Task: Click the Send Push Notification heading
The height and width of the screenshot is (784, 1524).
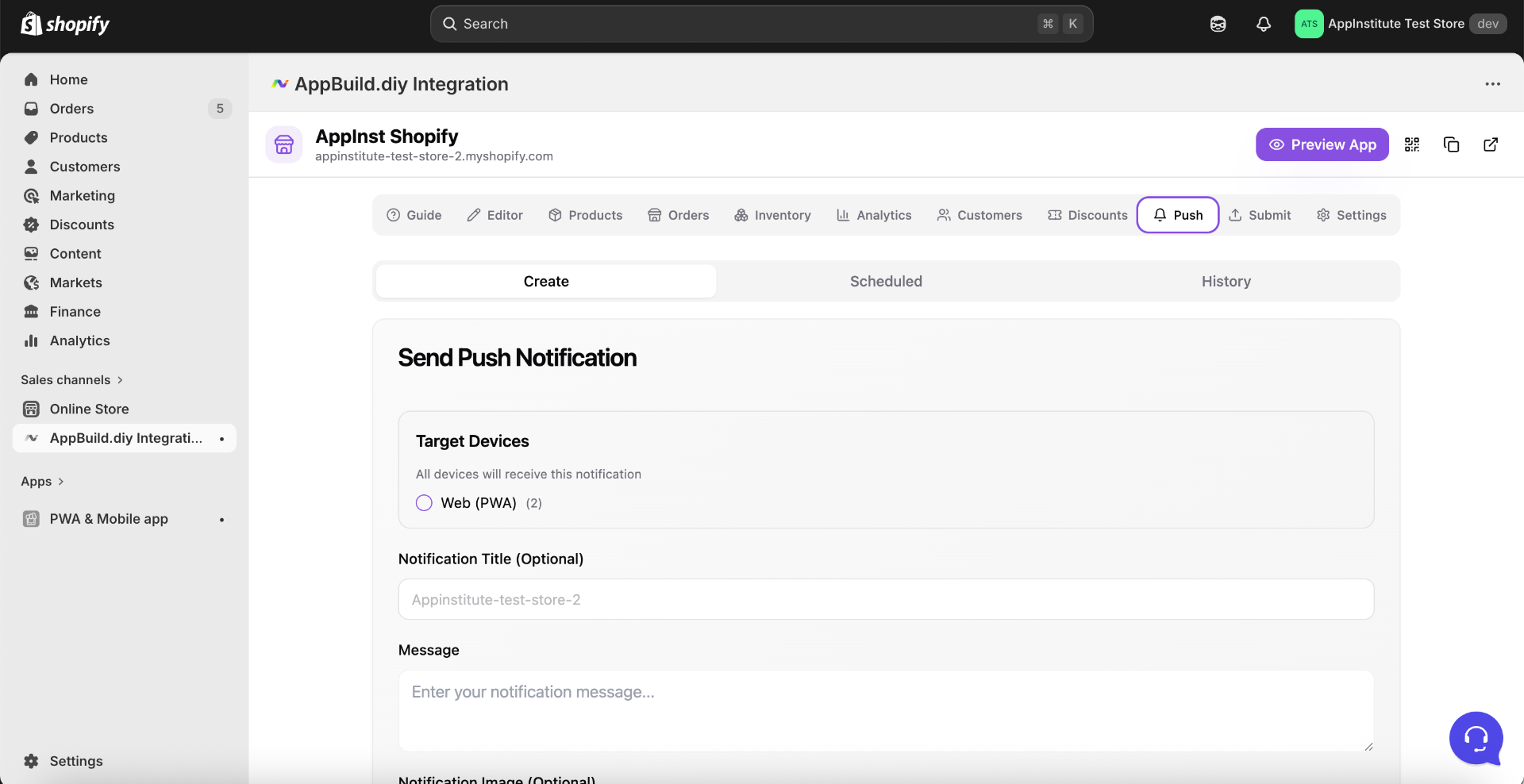Action: click(x=517, y=358)
